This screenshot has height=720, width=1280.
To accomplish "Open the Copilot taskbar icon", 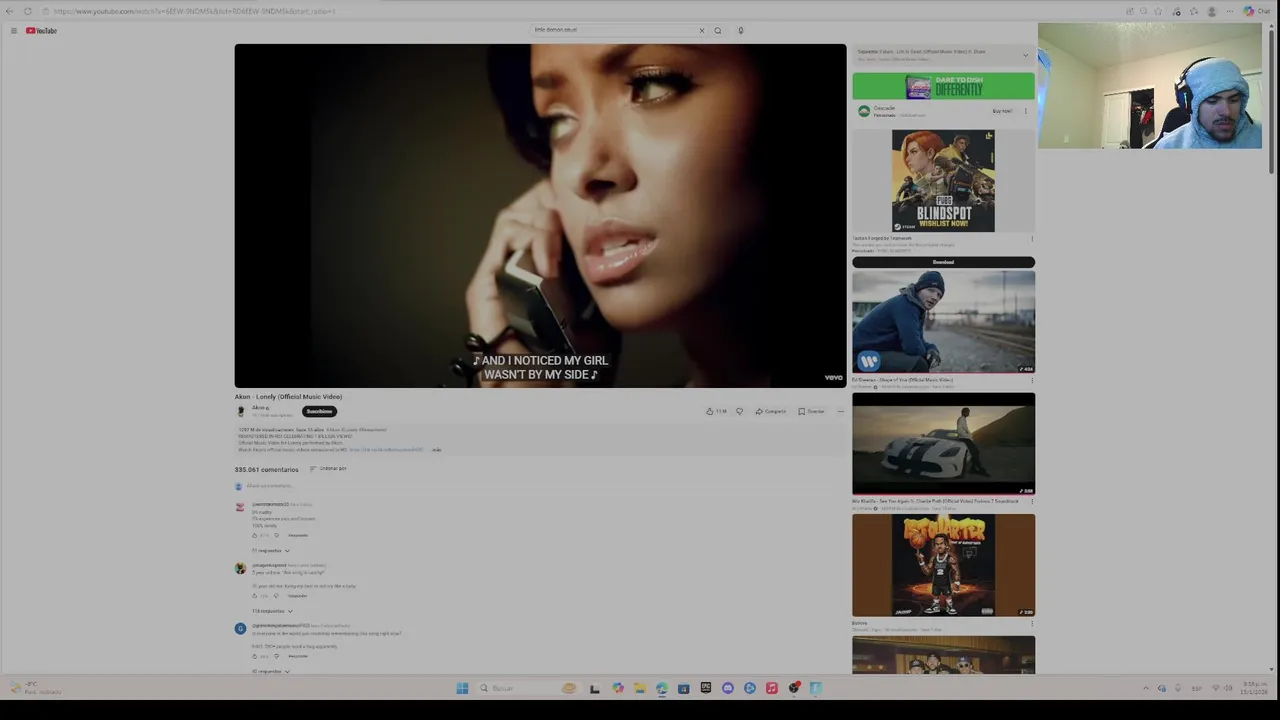I will point(618,688).
